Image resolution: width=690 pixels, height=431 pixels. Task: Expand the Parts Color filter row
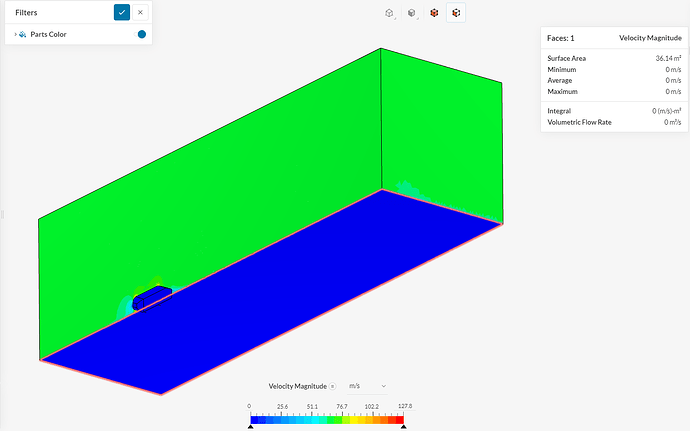(15, 34)
